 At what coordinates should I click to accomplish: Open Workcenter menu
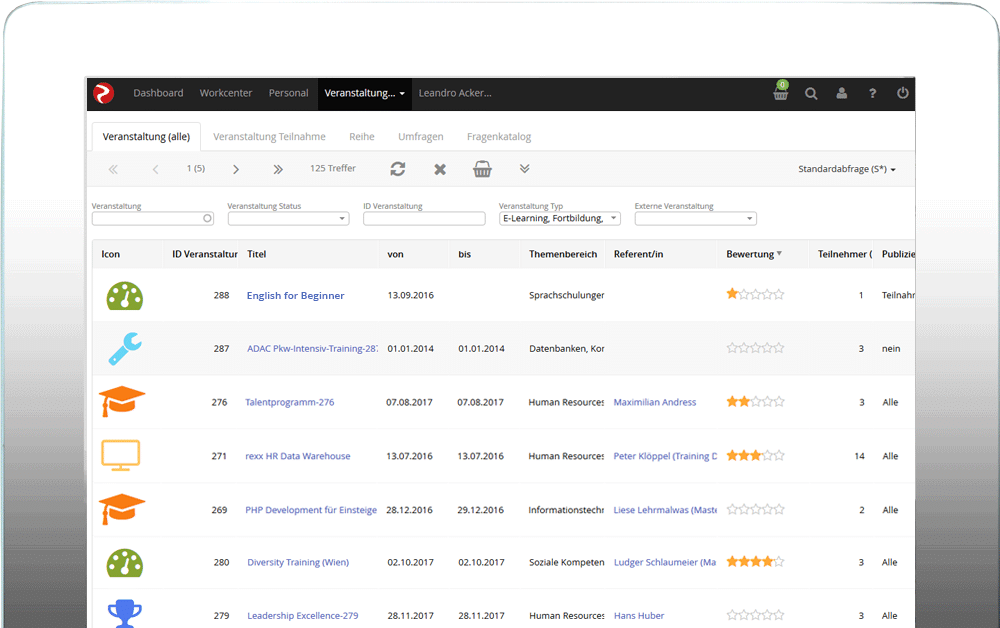[226, 93]
